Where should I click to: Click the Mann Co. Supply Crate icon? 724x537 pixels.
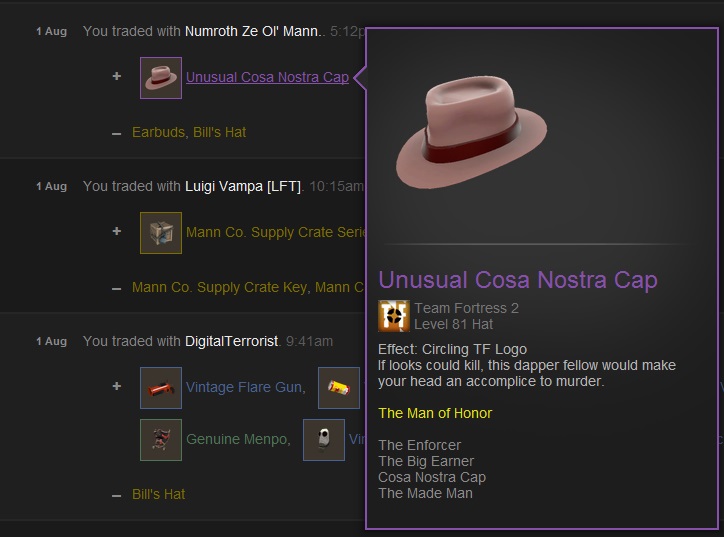coord(161,233)
